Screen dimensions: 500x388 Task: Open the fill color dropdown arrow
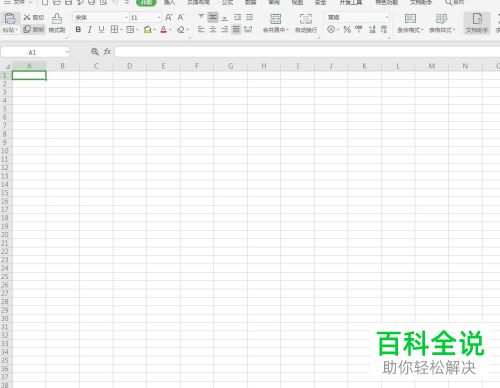click(154, 30)
